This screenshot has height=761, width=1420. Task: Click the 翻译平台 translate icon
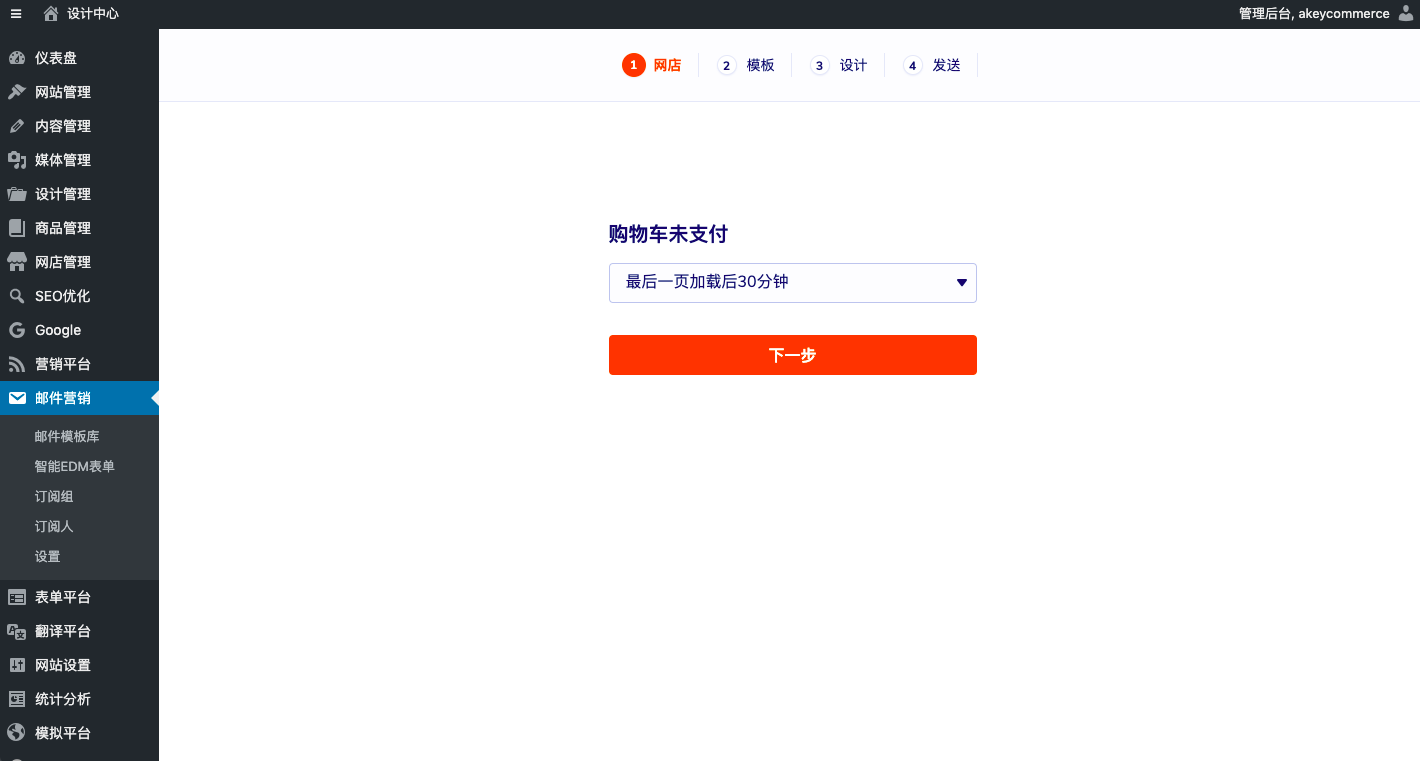coord(17,631)
